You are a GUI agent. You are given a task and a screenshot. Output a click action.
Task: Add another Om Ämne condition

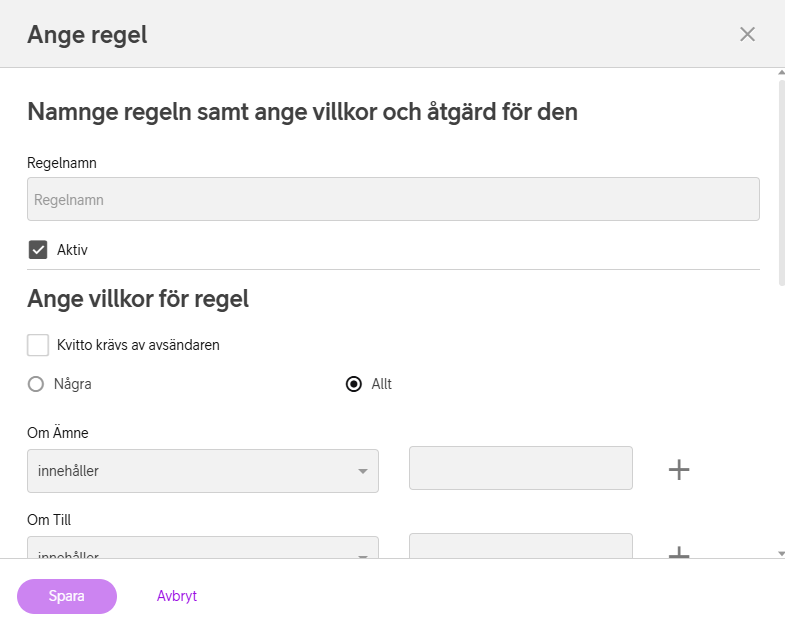(679, 469)
